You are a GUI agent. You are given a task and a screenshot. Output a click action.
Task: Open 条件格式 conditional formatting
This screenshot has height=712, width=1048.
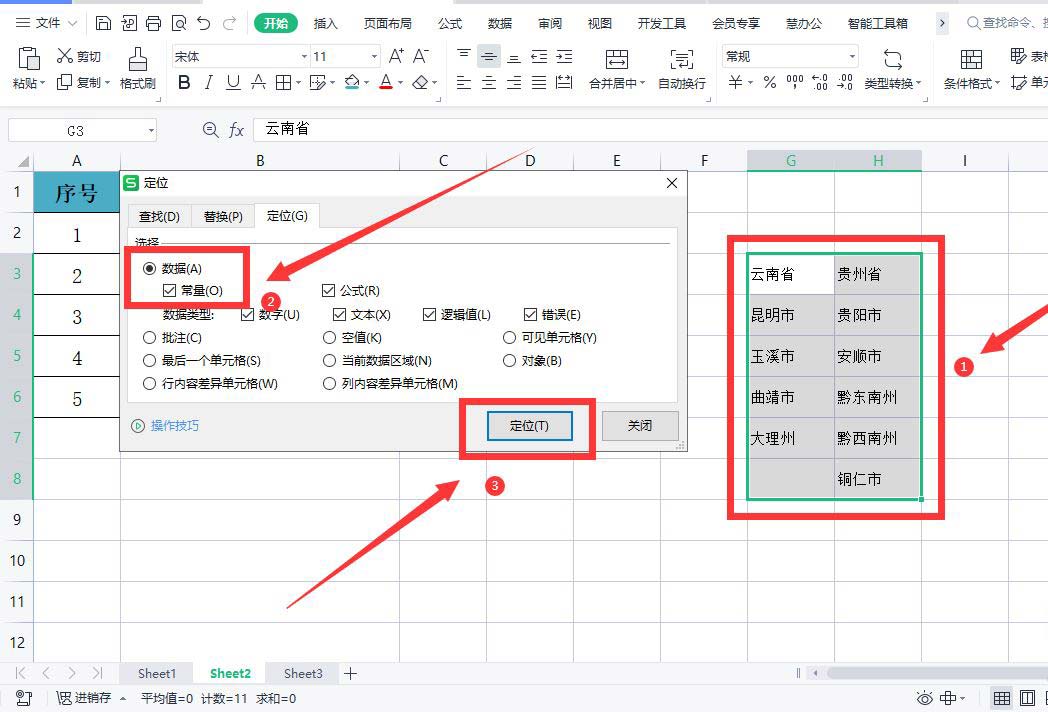tap(971, 68)
